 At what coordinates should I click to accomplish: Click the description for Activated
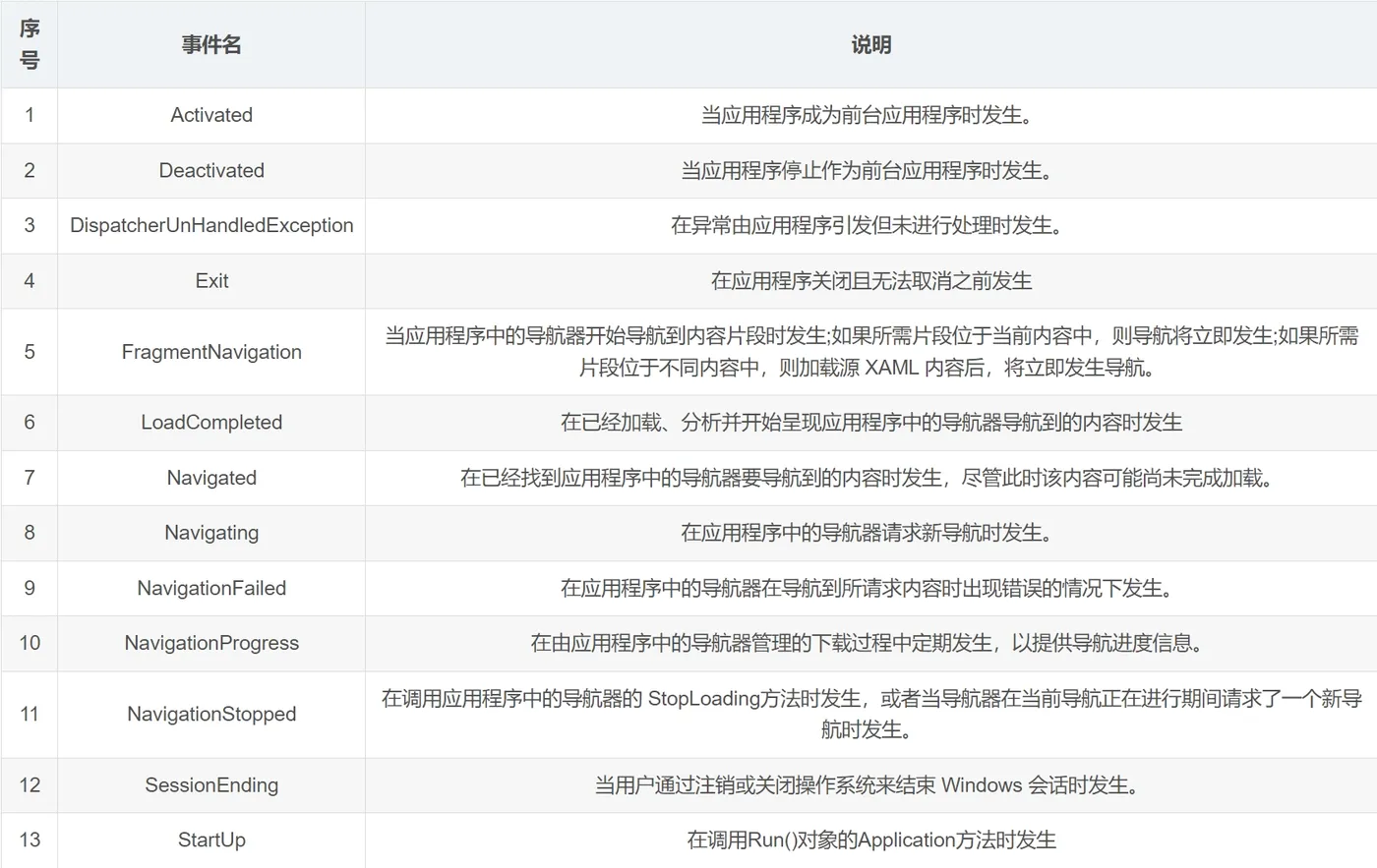[870, 115]
